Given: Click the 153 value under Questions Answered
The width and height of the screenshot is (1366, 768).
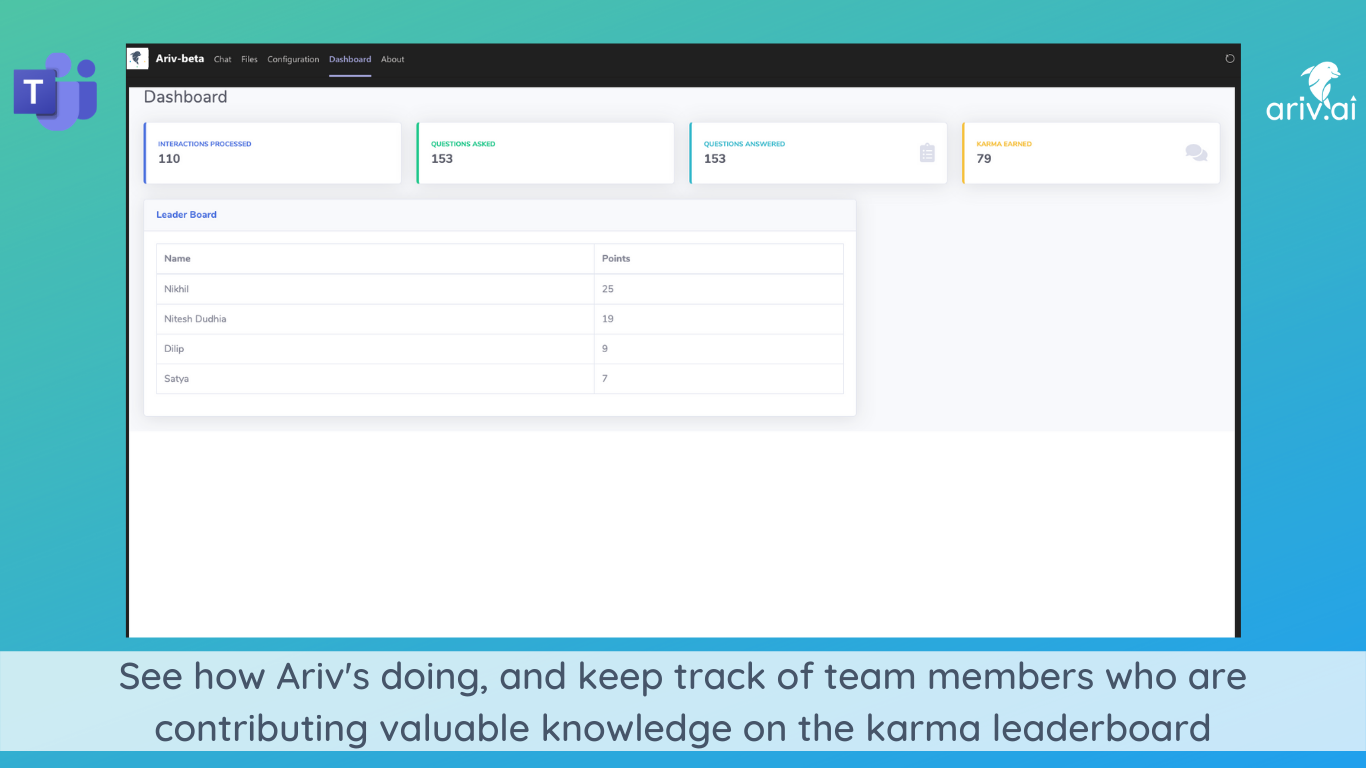Looking at the screenshot, I should [x=715, y=159].
